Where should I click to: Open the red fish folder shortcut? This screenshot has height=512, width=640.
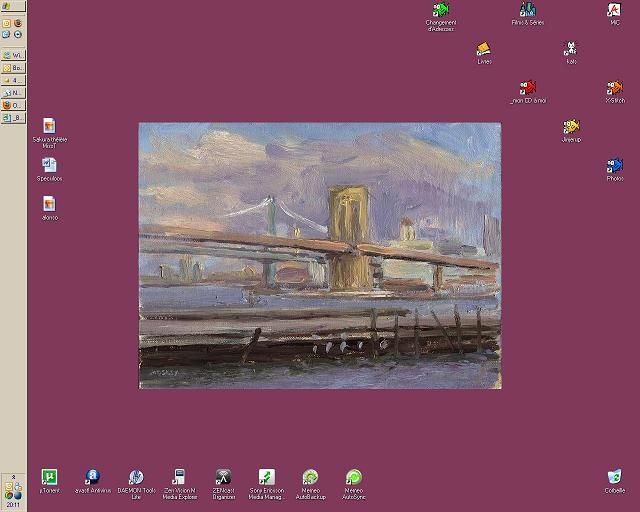528,92
